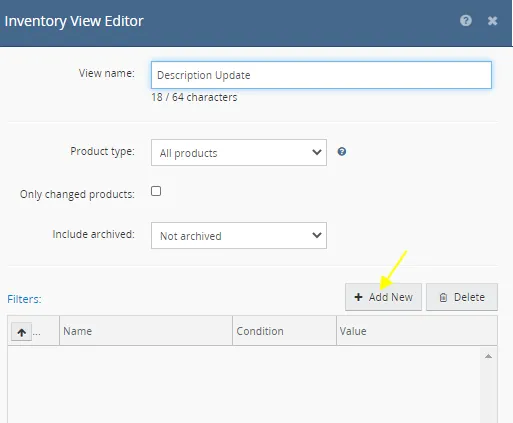Open help from the dialog header question mark
513x423 pixels.
[466, 21]
